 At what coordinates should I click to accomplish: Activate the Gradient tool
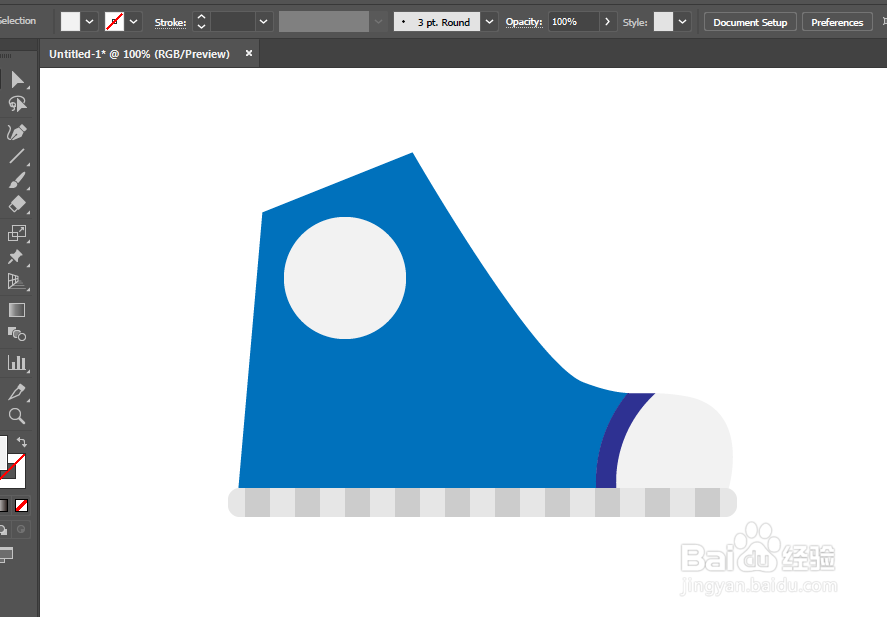17,310
